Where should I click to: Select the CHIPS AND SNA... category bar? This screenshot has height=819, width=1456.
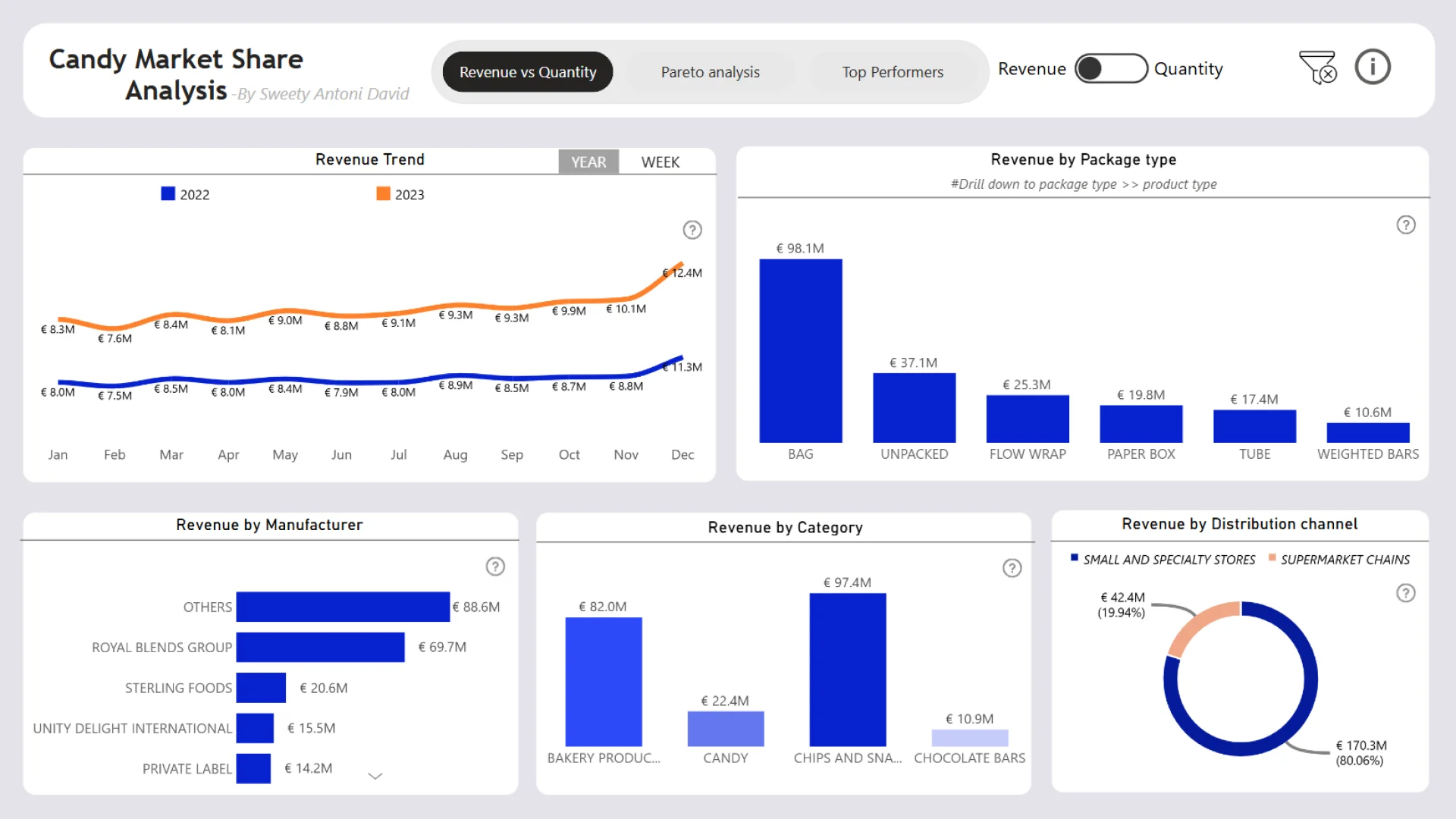pos(848,670)
